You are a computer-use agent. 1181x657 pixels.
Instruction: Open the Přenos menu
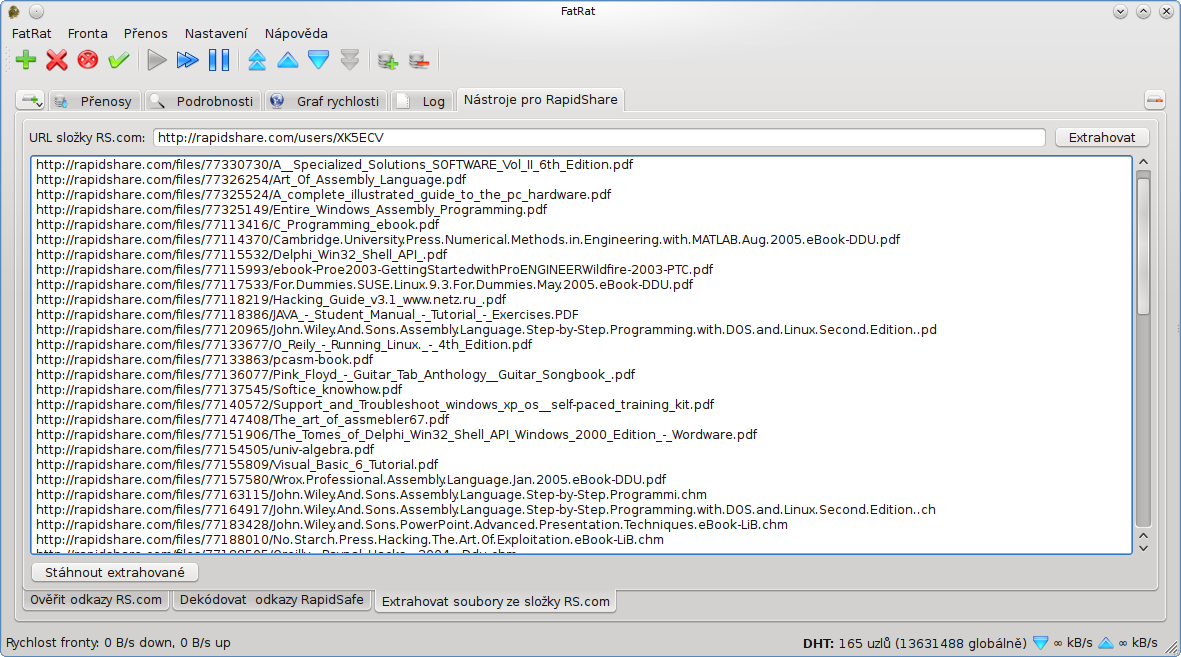145,33
